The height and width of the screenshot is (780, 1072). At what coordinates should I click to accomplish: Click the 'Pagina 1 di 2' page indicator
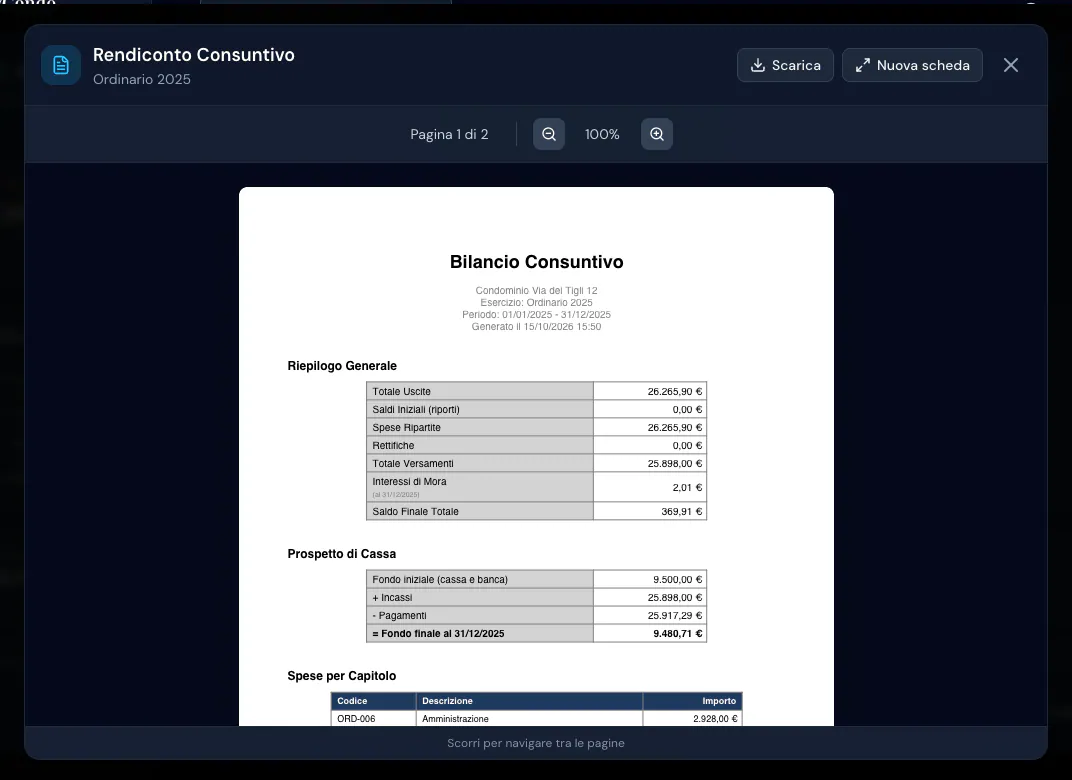[449, 135]
